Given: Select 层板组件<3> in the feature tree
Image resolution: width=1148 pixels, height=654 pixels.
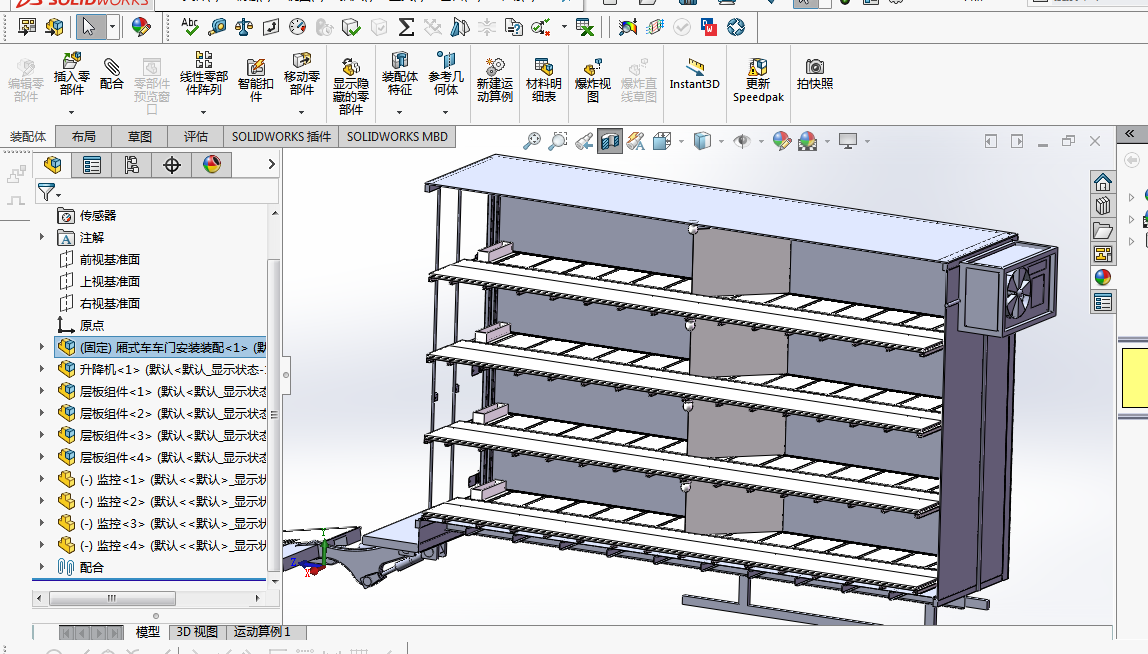Looking at the screenshot, I should (x=116, y=435).
